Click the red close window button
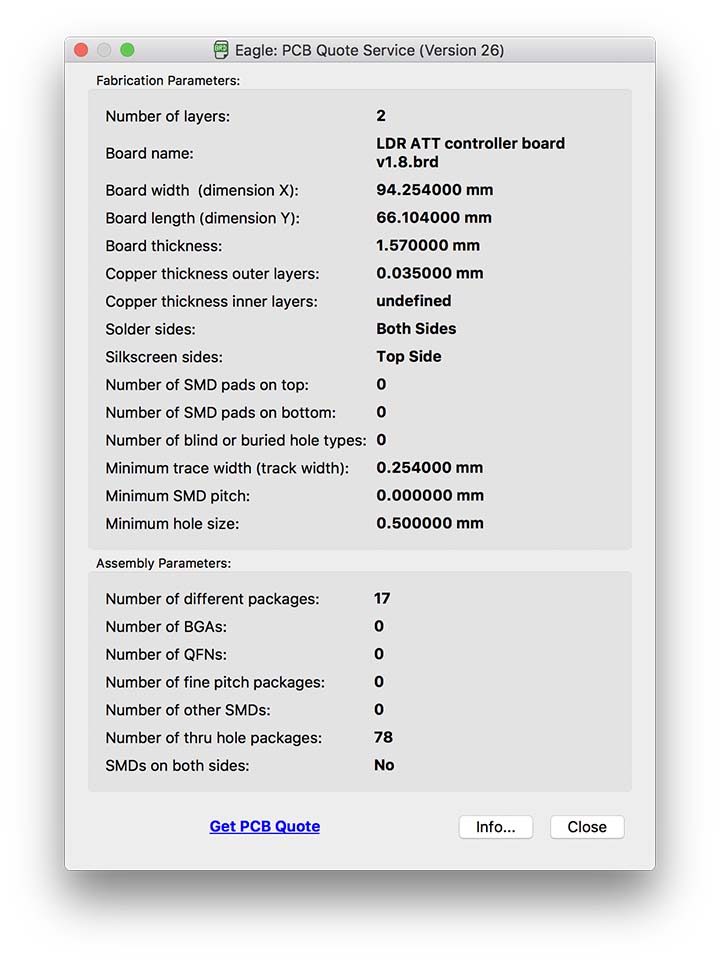 81,50
